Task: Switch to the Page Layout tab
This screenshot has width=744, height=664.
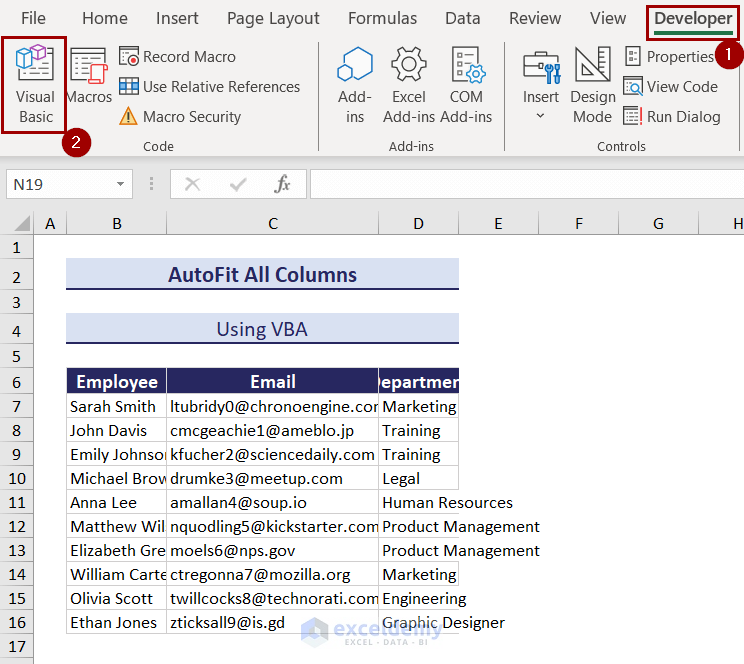Action: click(273, 19)
